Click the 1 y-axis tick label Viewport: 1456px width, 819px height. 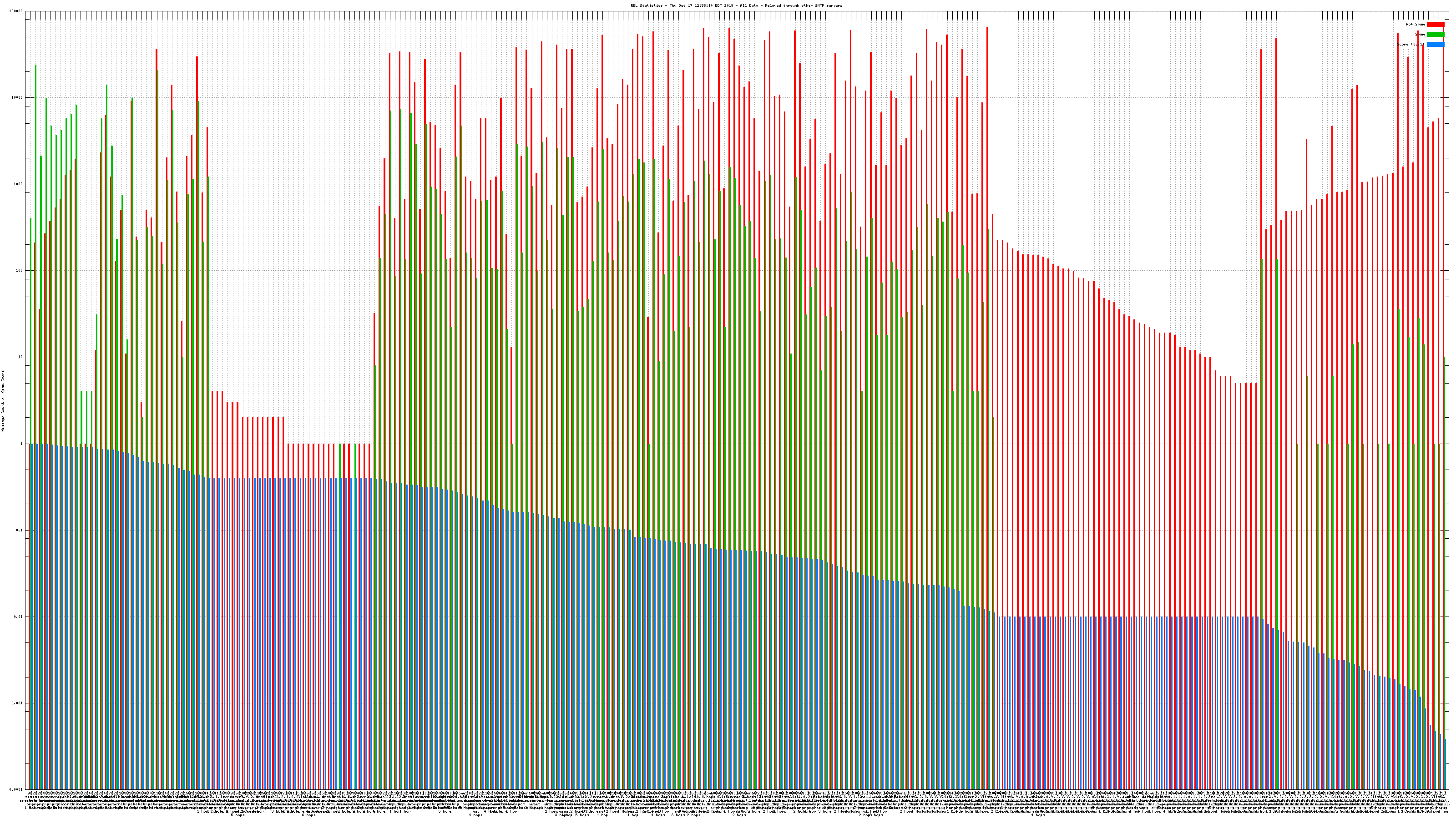tap(22, 444)
